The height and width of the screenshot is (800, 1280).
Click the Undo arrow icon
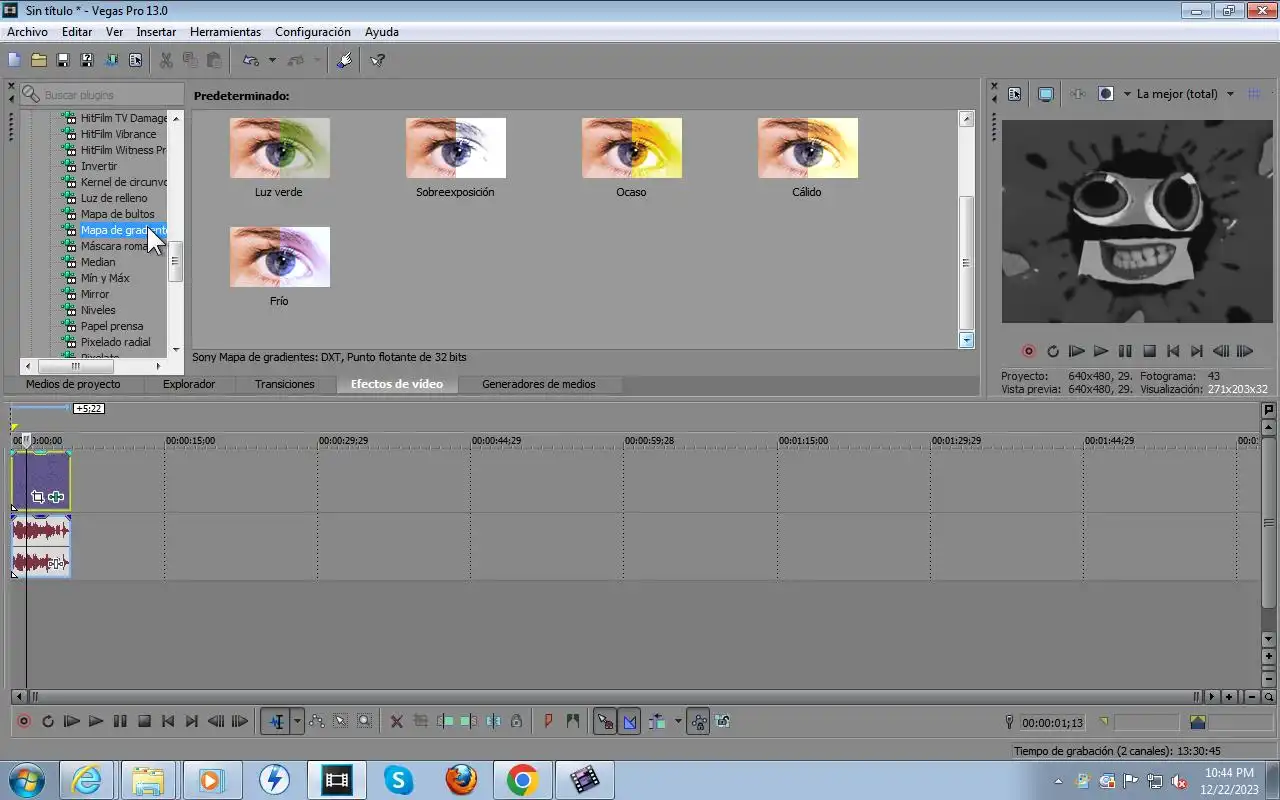point(251,60)
